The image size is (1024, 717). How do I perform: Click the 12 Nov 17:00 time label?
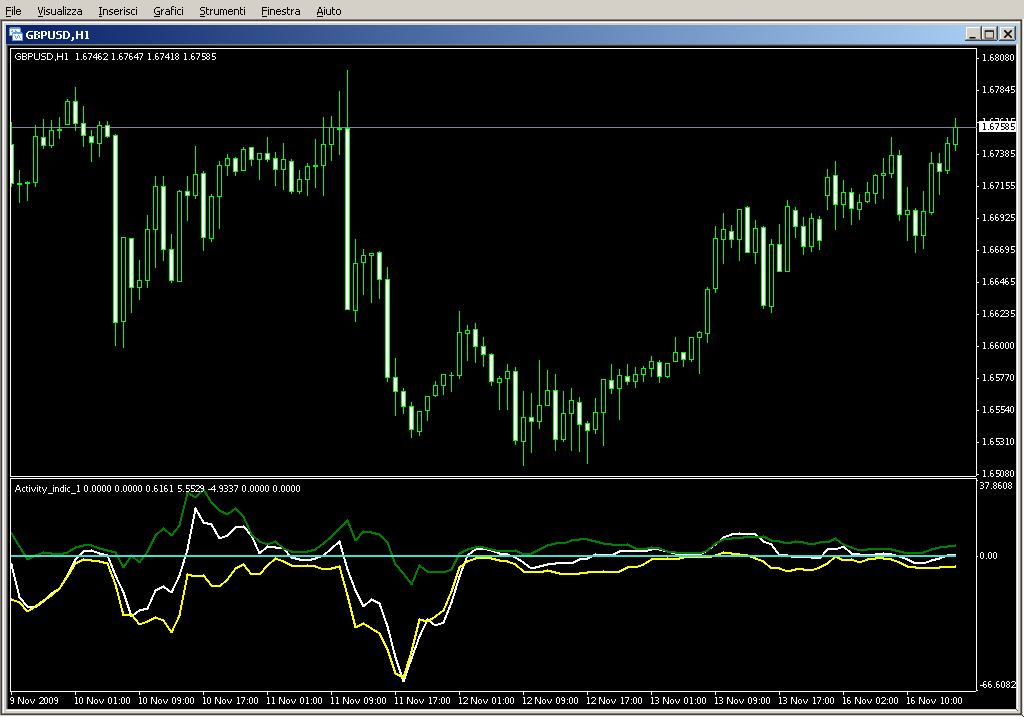click(614, 701)
